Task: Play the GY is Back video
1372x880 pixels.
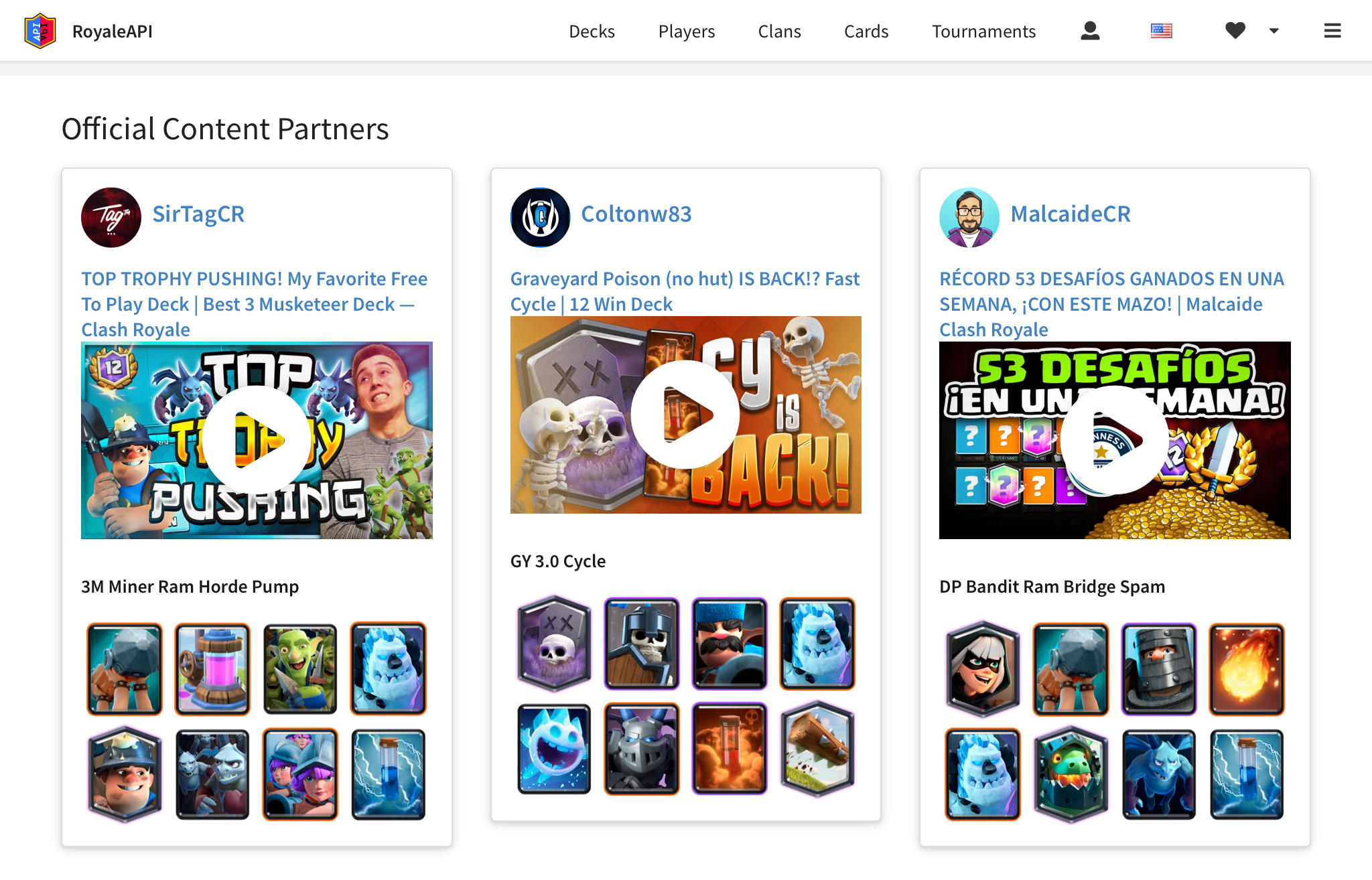Action: (685, 415)
